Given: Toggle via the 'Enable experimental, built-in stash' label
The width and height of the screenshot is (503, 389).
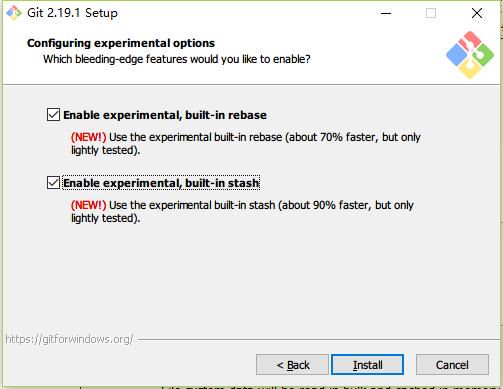Looking at the screenshot, I should pyautogui.click(x=161, y=183).
